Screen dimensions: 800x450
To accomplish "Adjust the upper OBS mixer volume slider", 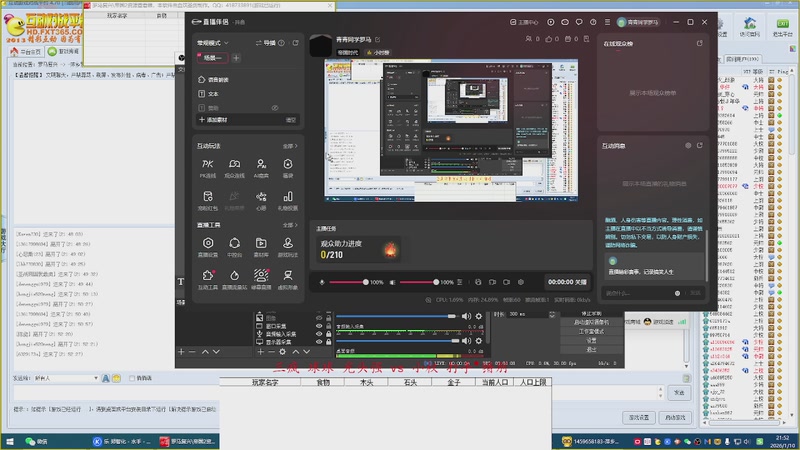I will [x=396, y=316].
